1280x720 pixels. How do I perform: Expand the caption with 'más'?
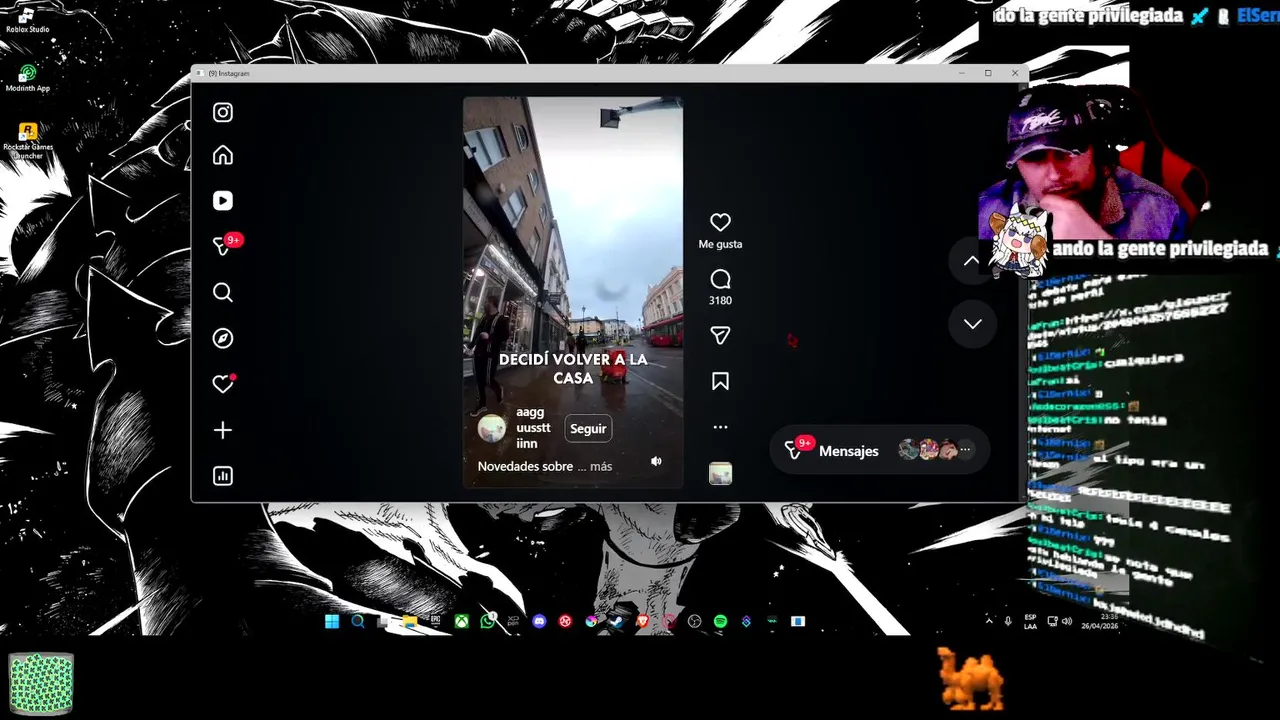pyautogui.click(x=601, y=467)
